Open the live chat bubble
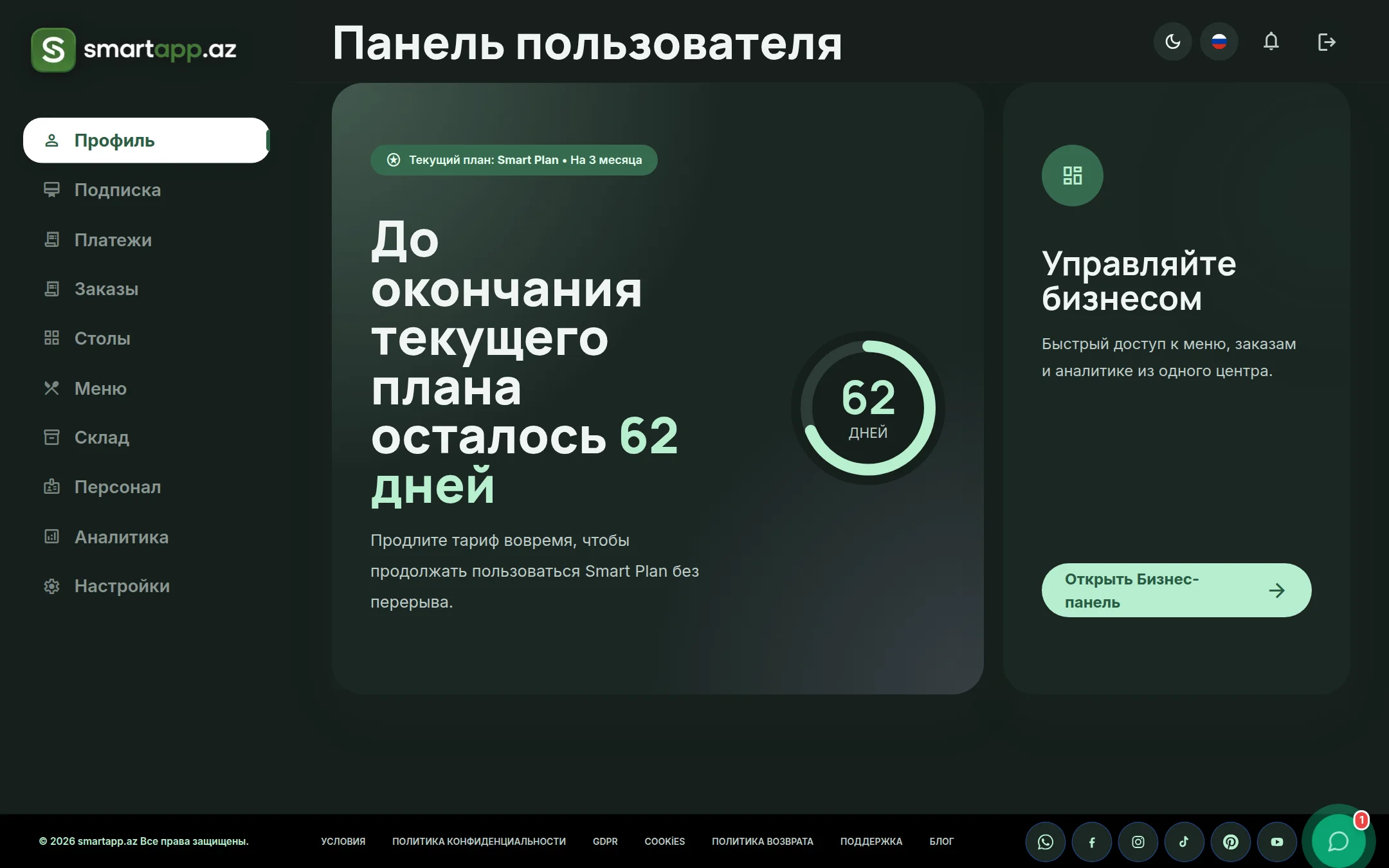 [x=1339, y=841]
